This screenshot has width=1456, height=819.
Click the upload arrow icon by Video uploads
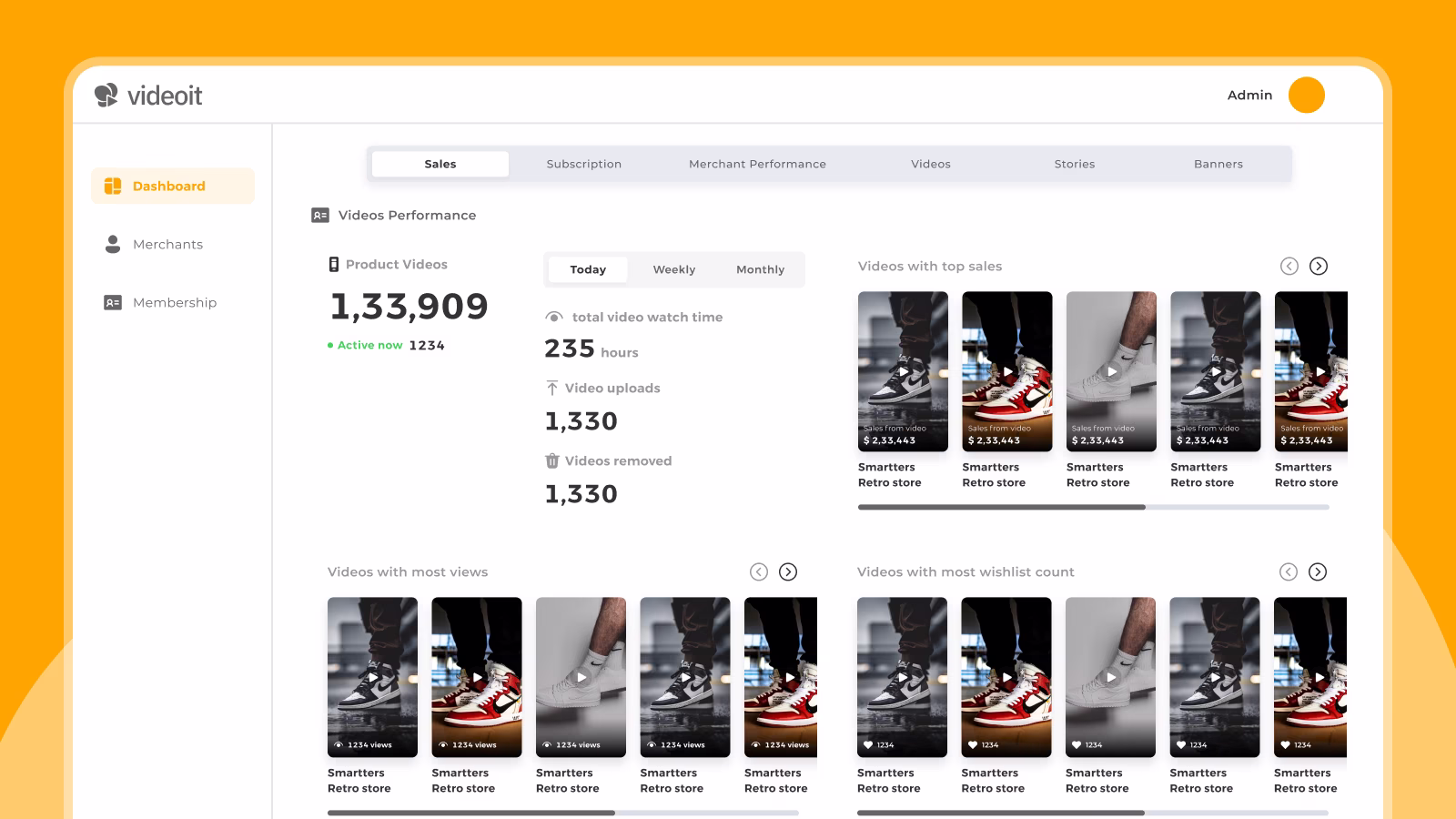(x=551, y=388)
